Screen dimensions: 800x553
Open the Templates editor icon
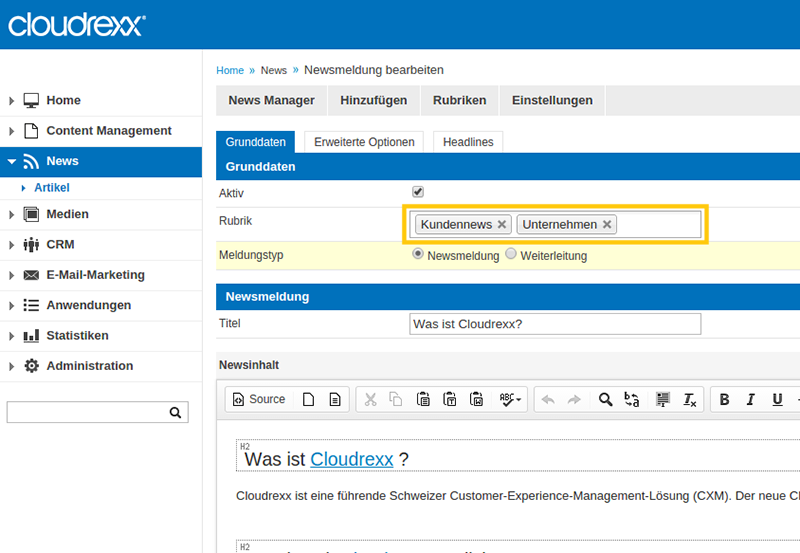pos(335,399)
